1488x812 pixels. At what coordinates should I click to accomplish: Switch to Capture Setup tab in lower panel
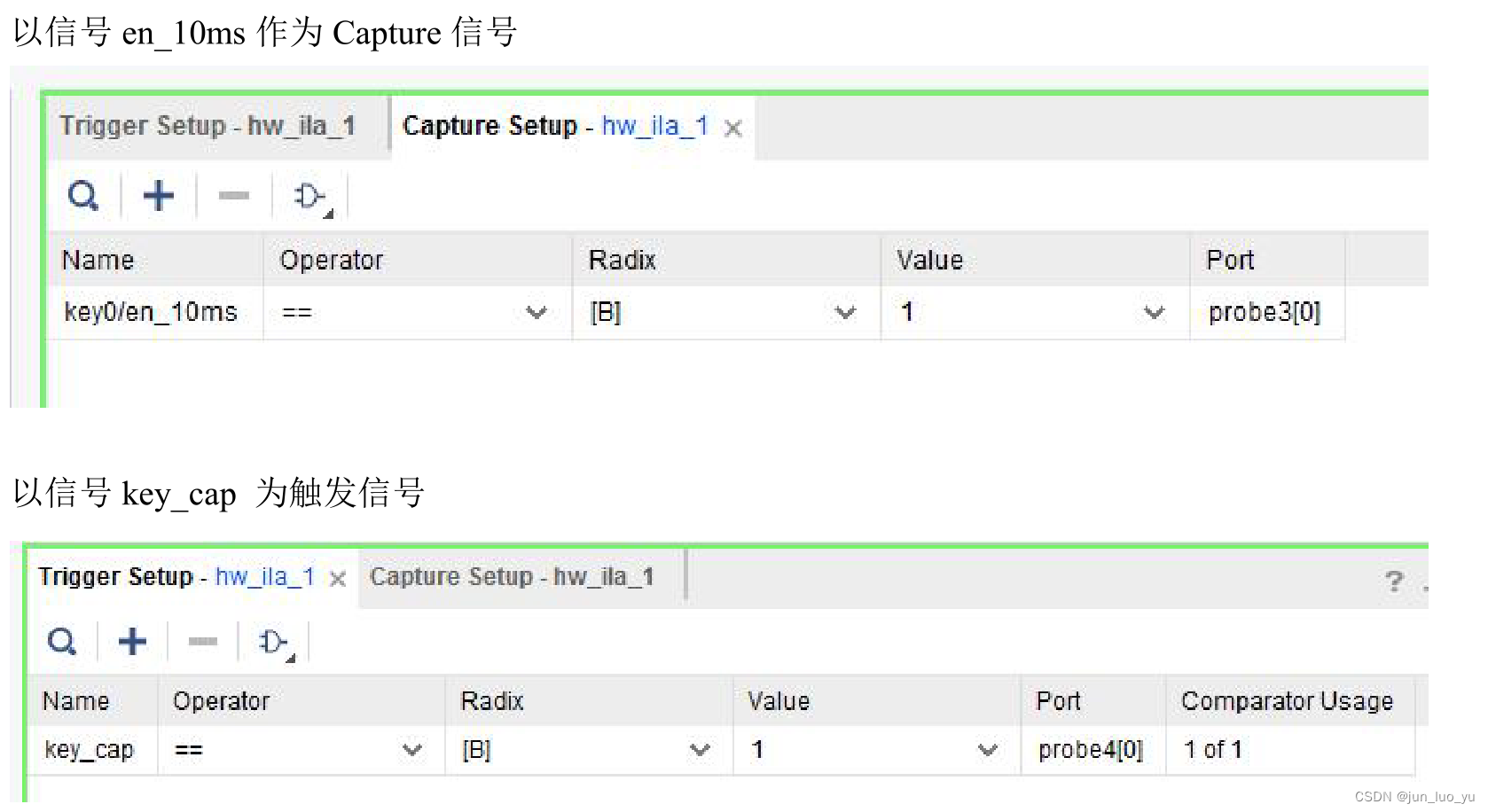coord(512,577)
